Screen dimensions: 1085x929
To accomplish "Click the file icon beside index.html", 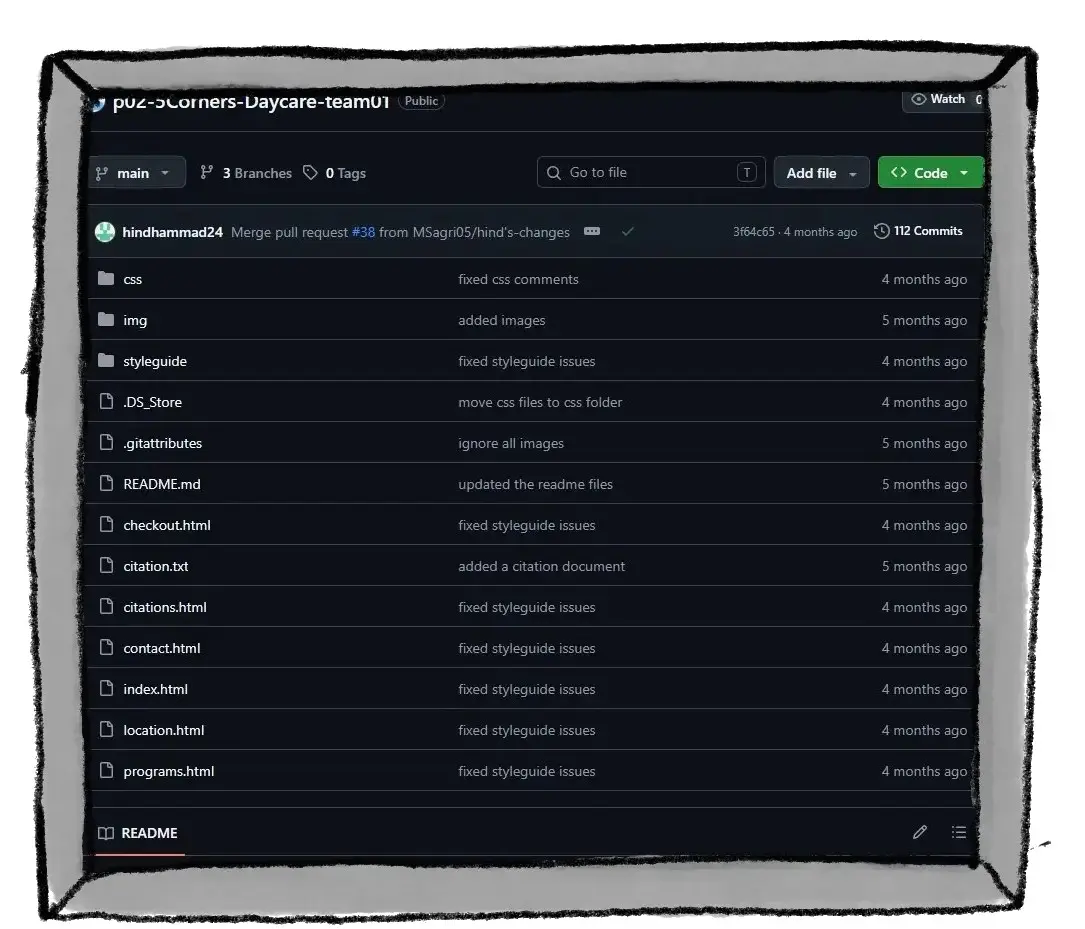I will [106, 688].
